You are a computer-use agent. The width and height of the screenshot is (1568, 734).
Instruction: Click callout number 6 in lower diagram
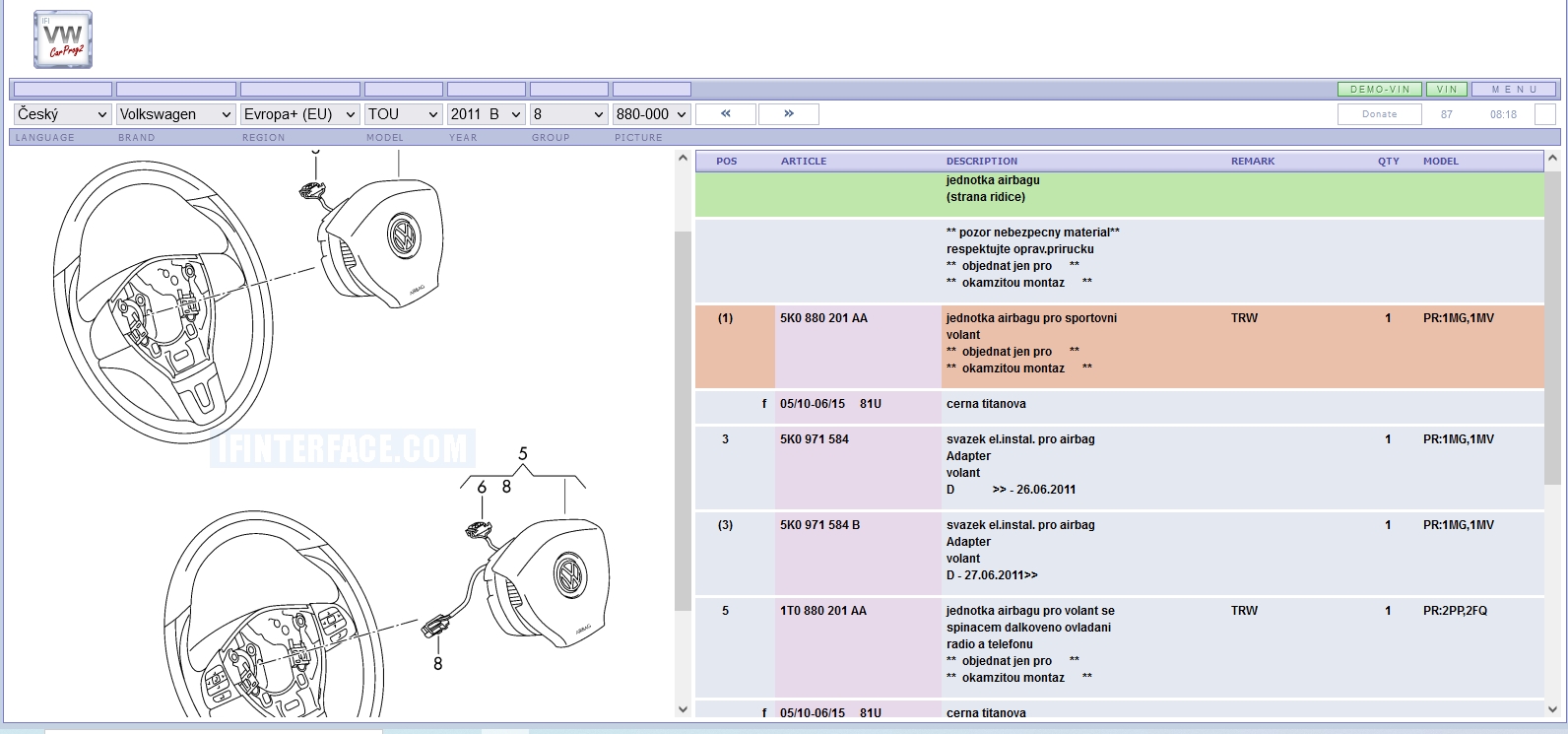pos(482,487)
